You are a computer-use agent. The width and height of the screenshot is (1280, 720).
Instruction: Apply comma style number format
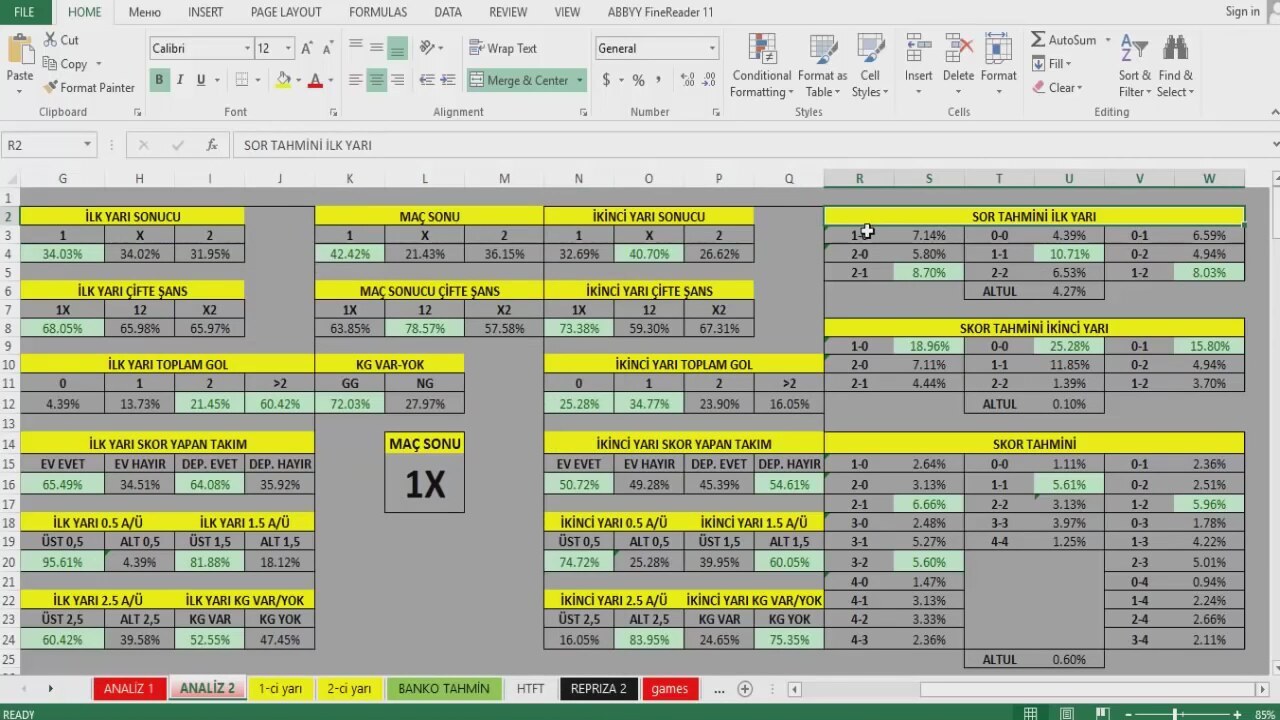[x=660, y=80]
